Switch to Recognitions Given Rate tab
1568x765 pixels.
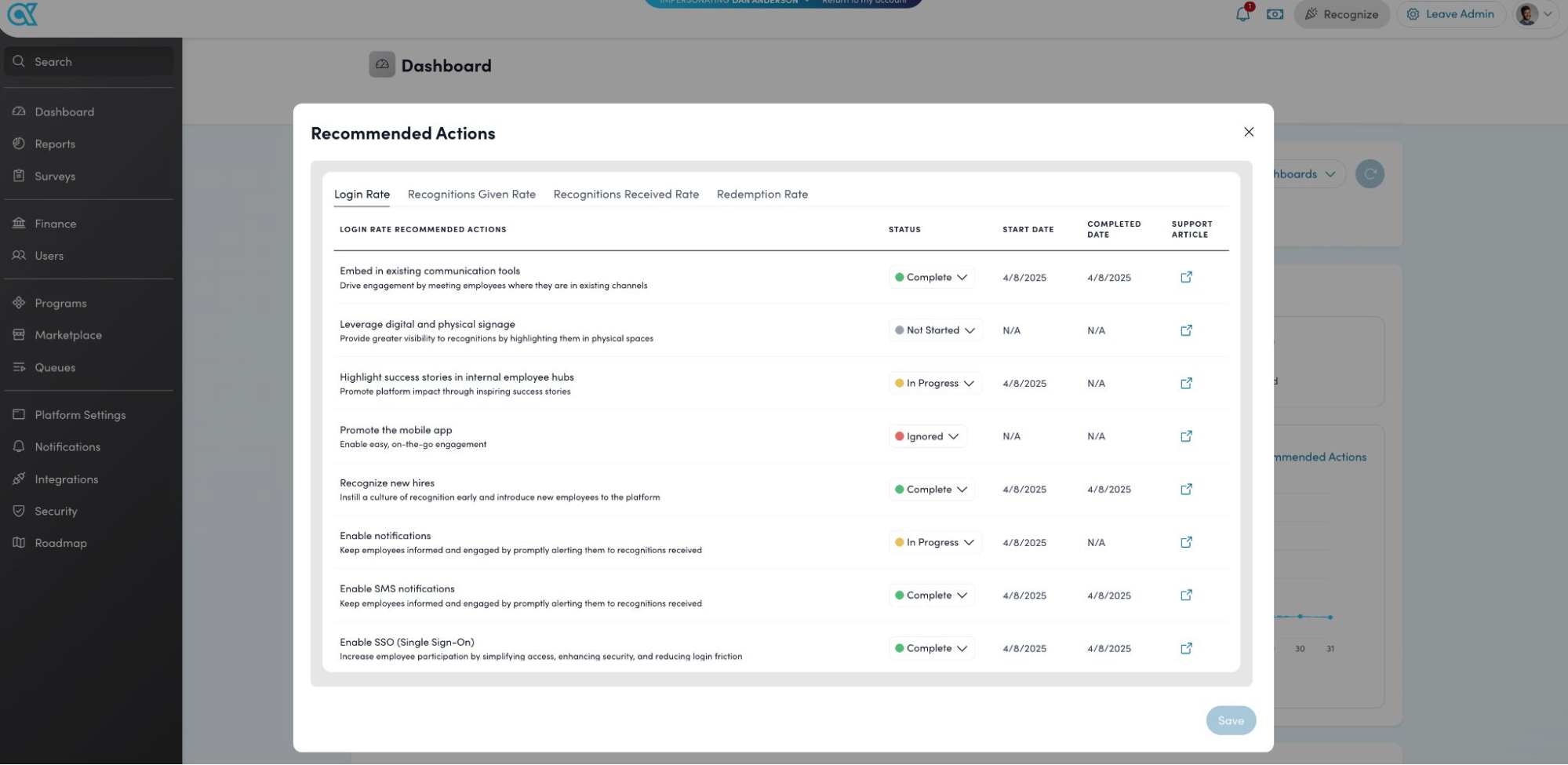coord(471,195)
